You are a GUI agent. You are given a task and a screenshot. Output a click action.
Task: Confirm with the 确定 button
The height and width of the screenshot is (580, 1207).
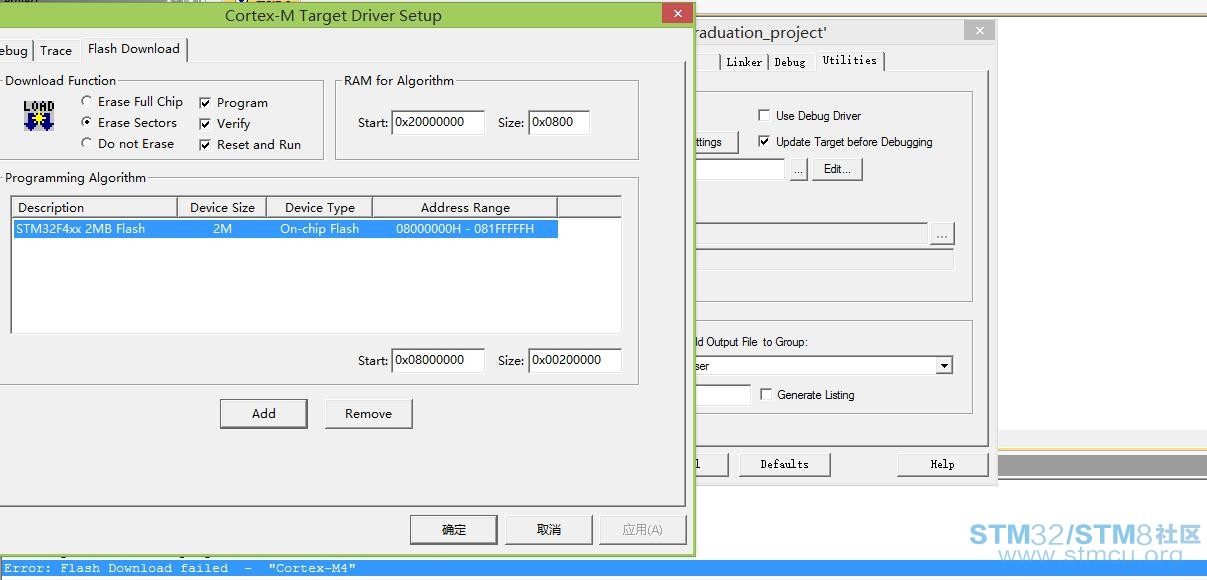pyautogui.click(x=454, y=530)
